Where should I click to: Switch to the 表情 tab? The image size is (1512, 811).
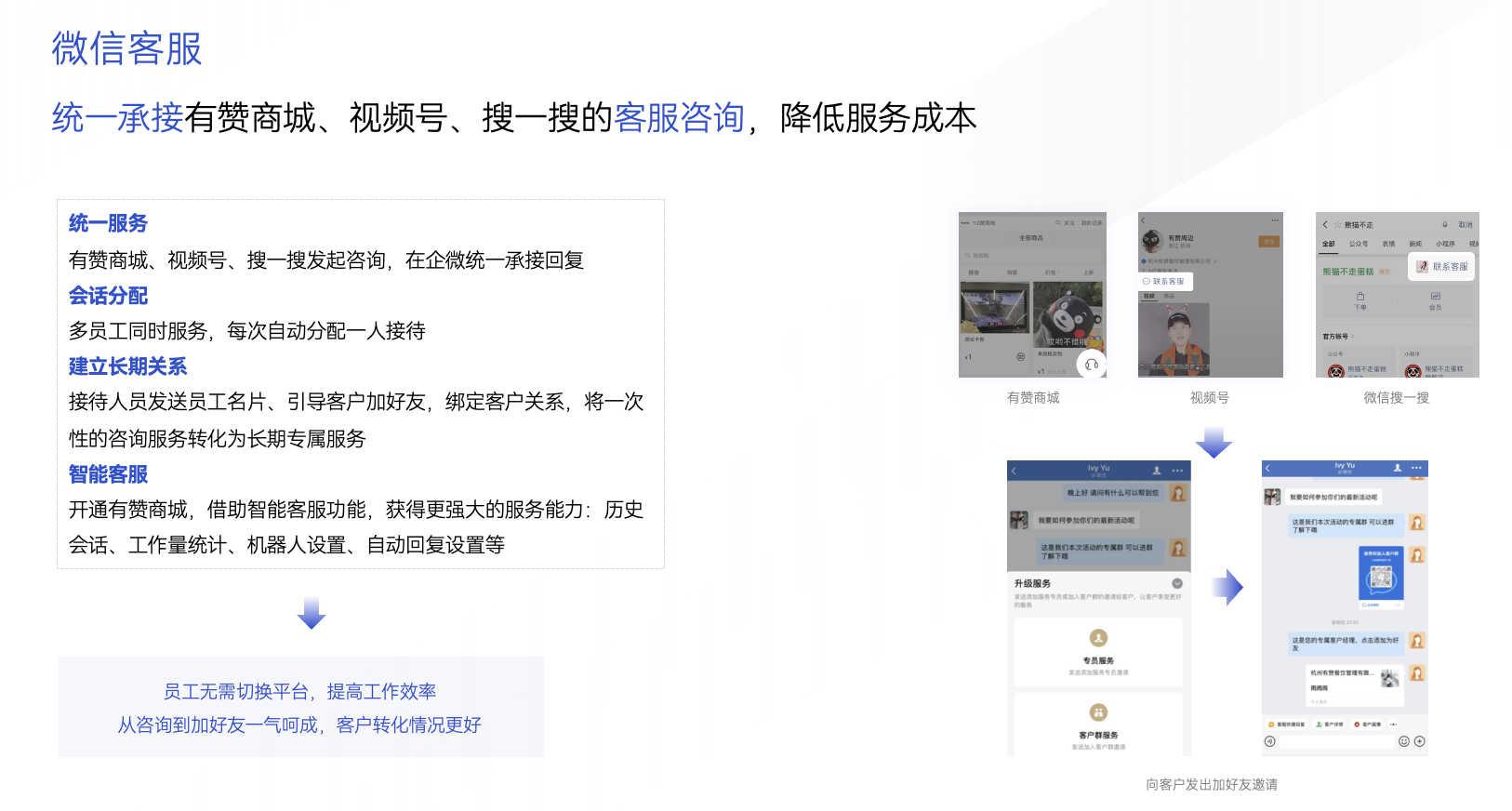(x=1388, y=244)
